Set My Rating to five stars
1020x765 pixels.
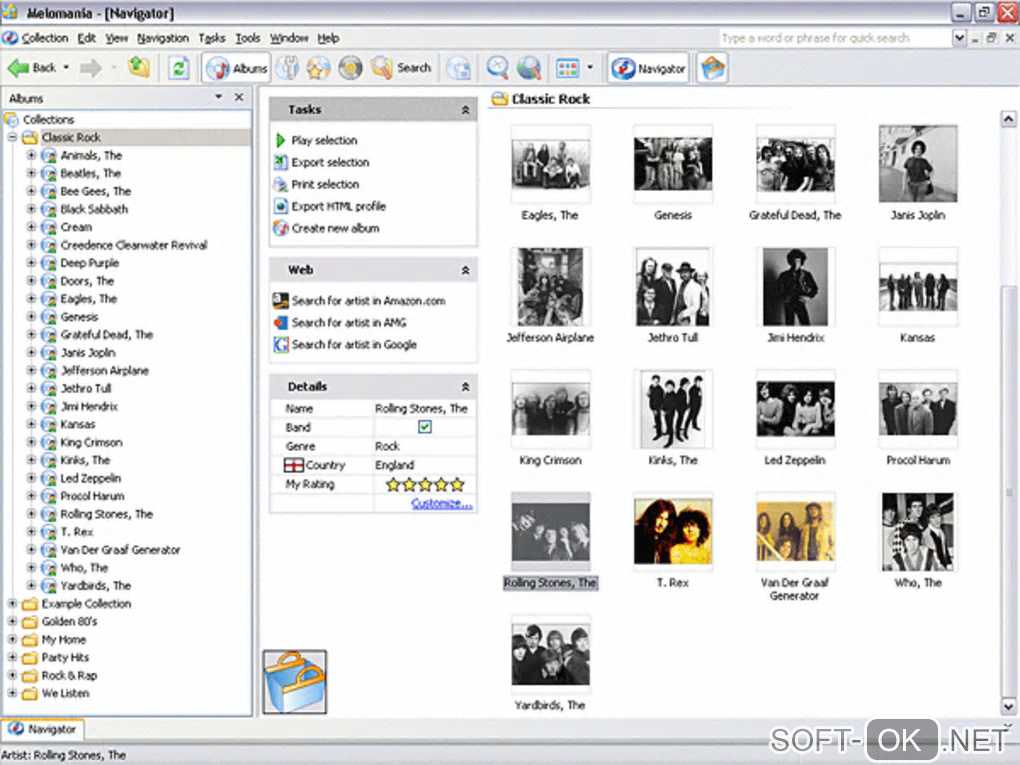click(x=458, y=485)
